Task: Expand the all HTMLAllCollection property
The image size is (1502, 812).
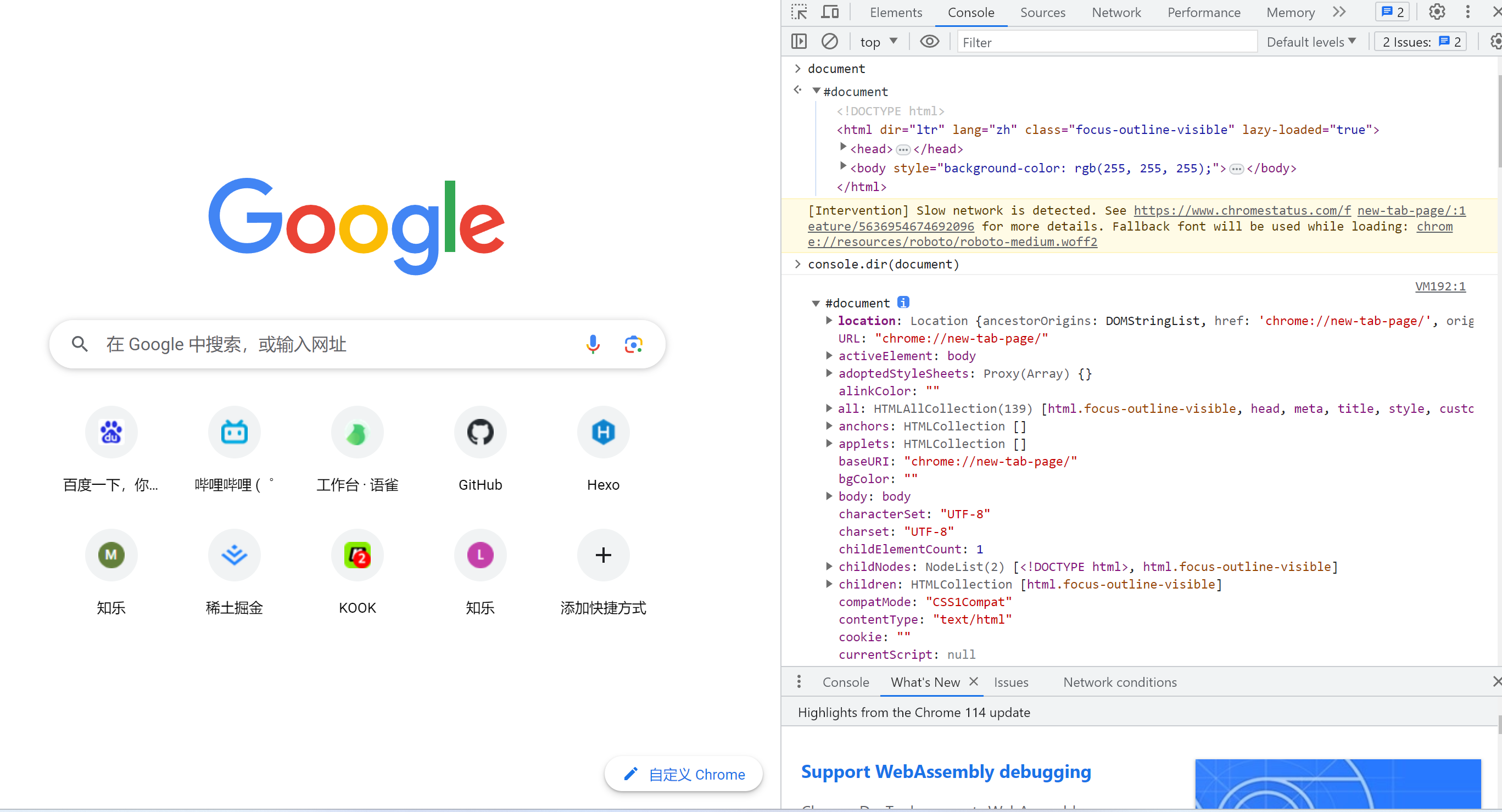Action: click(829, 407)
